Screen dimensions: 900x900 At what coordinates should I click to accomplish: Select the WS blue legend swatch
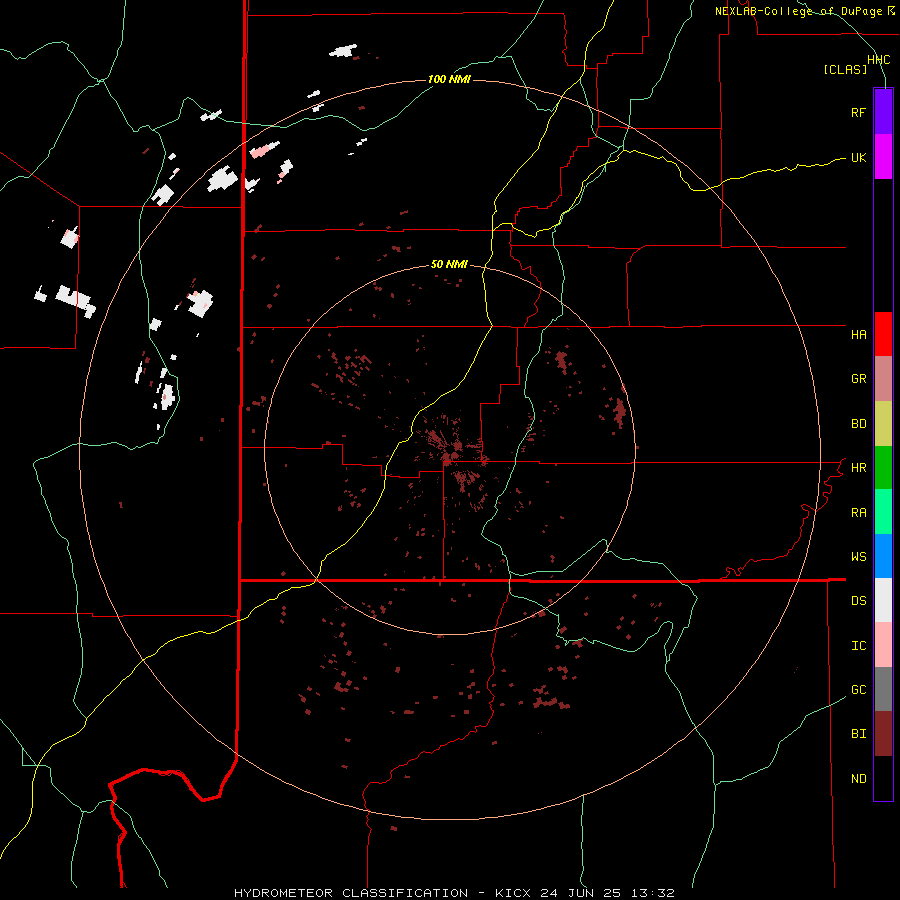click(883, 556)
